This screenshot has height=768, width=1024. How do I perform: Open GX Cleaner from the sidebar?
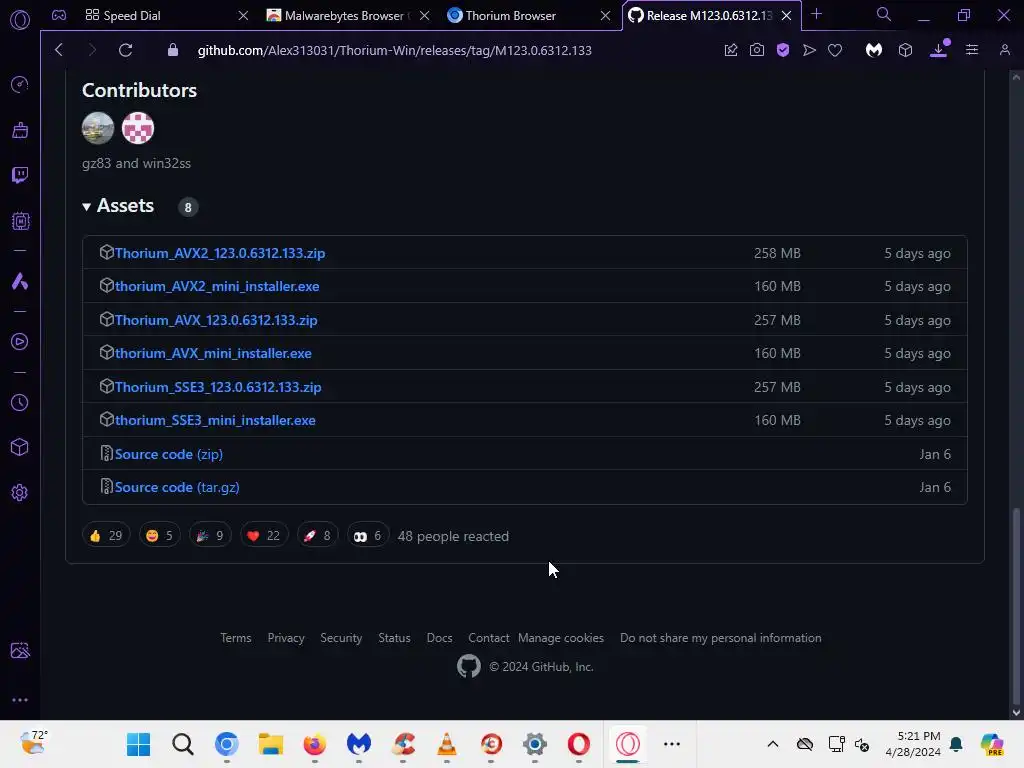coord(20,130)
